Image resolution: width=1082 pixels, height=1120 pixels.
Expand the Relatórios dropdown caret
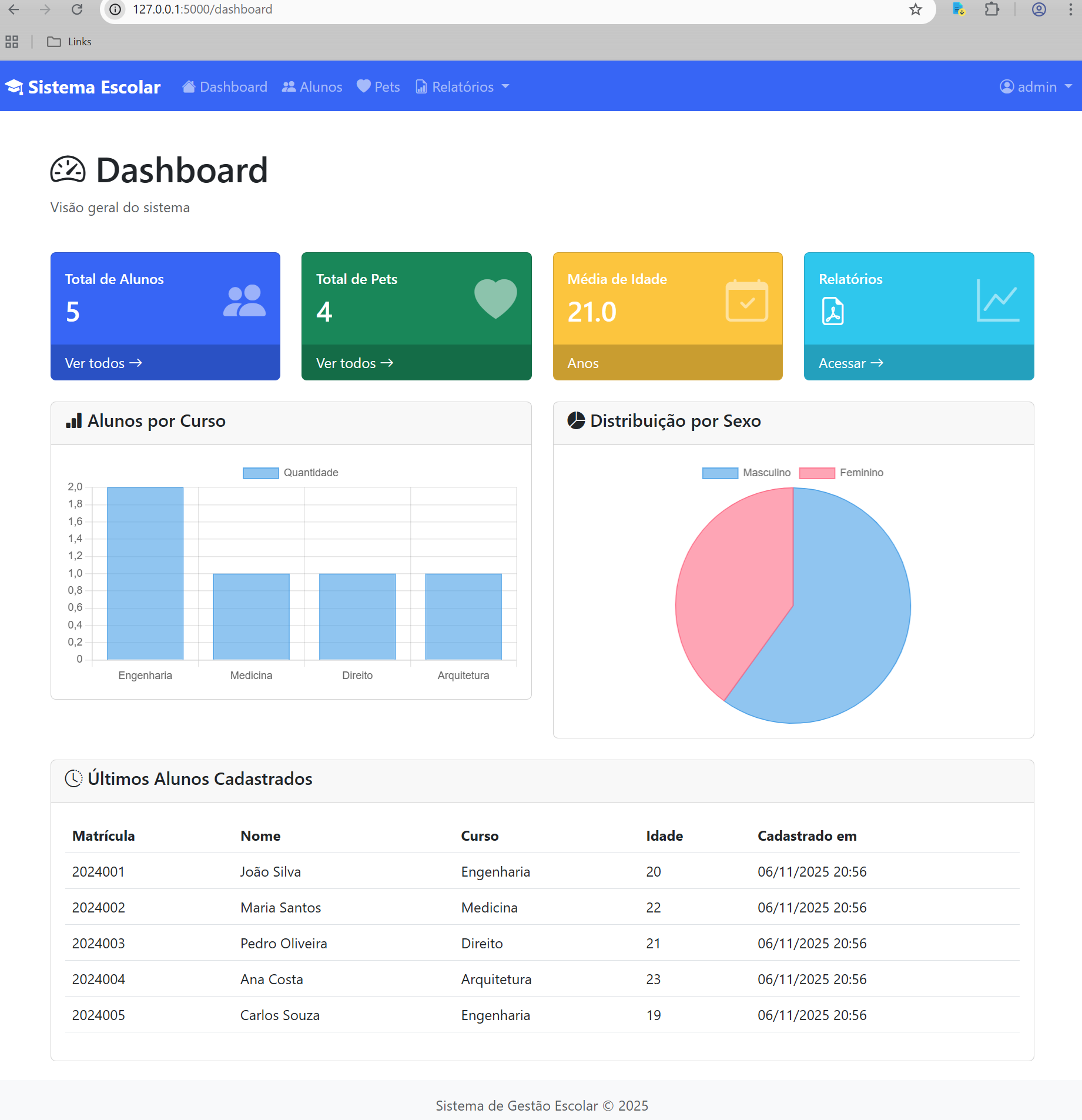point(505,87)
